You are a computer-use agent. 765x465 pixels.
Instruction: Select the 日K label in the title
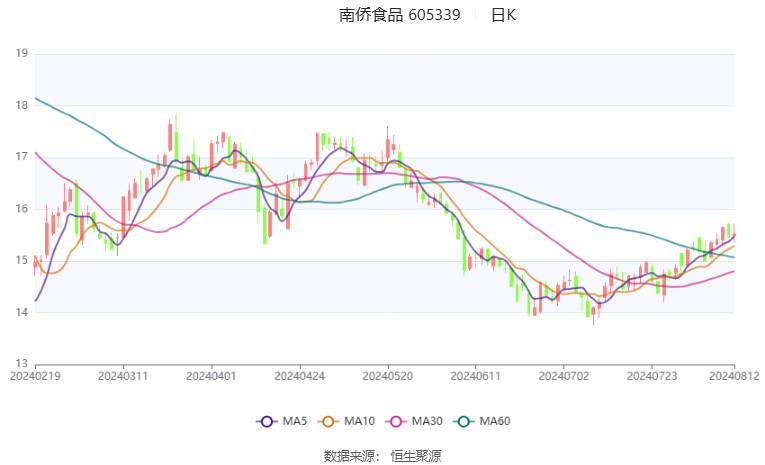point(503,15)
